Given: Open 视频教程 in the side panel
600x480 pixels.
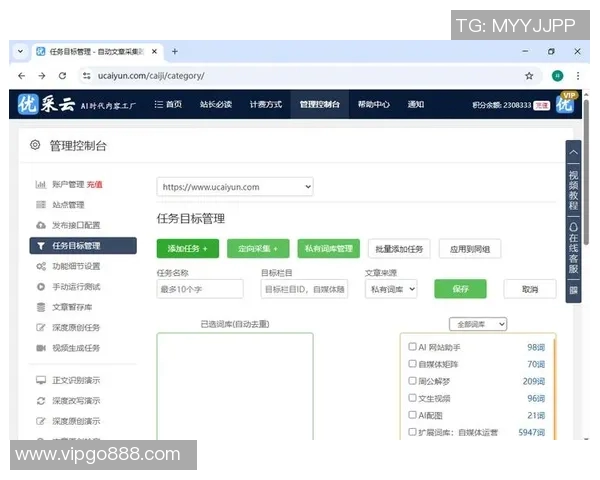Looking at the screenshot, I should (573, 191).
